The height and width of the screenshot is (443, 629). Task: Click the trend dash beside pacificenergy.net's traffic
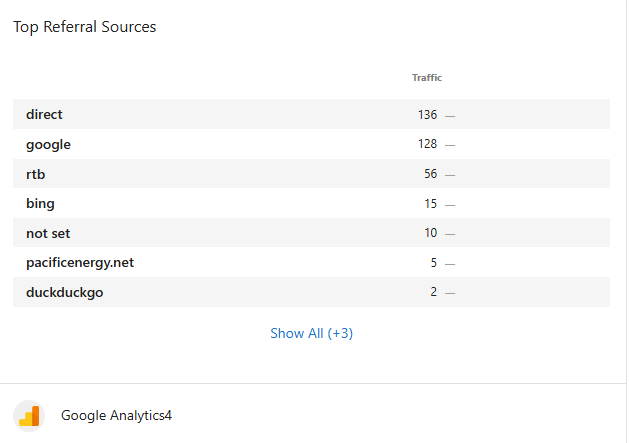click(450, 264)
